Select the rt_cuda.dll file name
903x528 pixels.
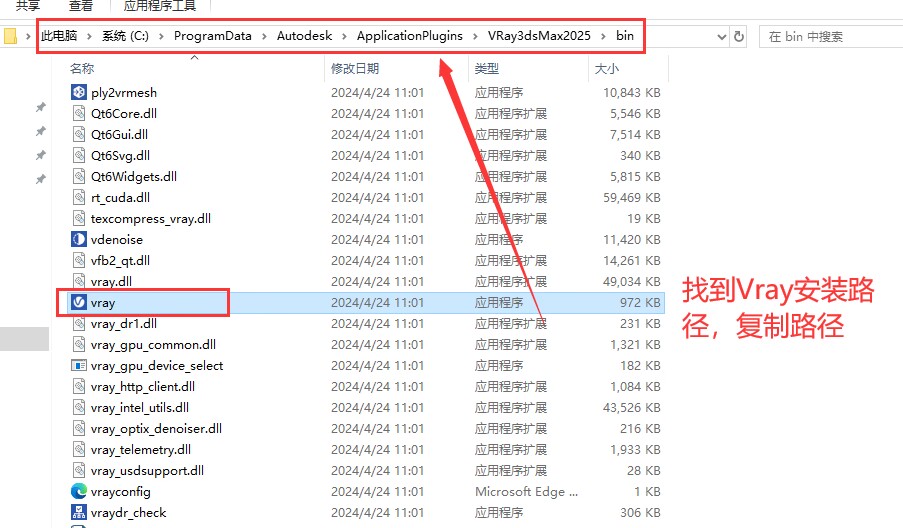coord(120,197)
